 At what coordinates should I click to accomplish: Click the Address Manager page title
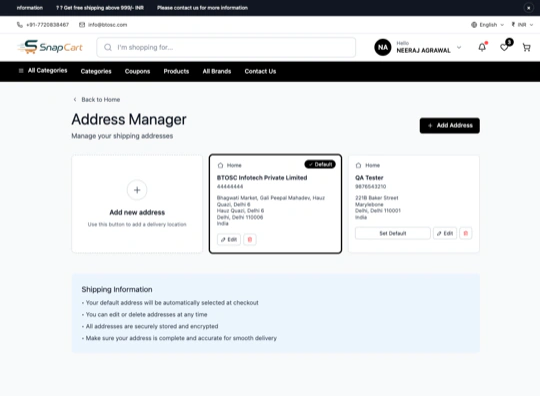click(x=129, y=119)
